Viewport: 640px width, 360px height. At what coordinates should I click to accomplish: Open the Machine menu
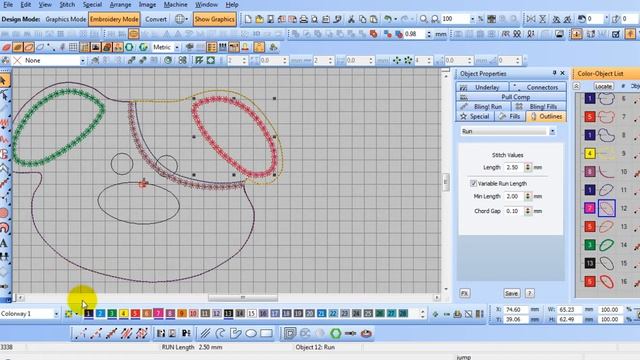(x=176, y=4)
